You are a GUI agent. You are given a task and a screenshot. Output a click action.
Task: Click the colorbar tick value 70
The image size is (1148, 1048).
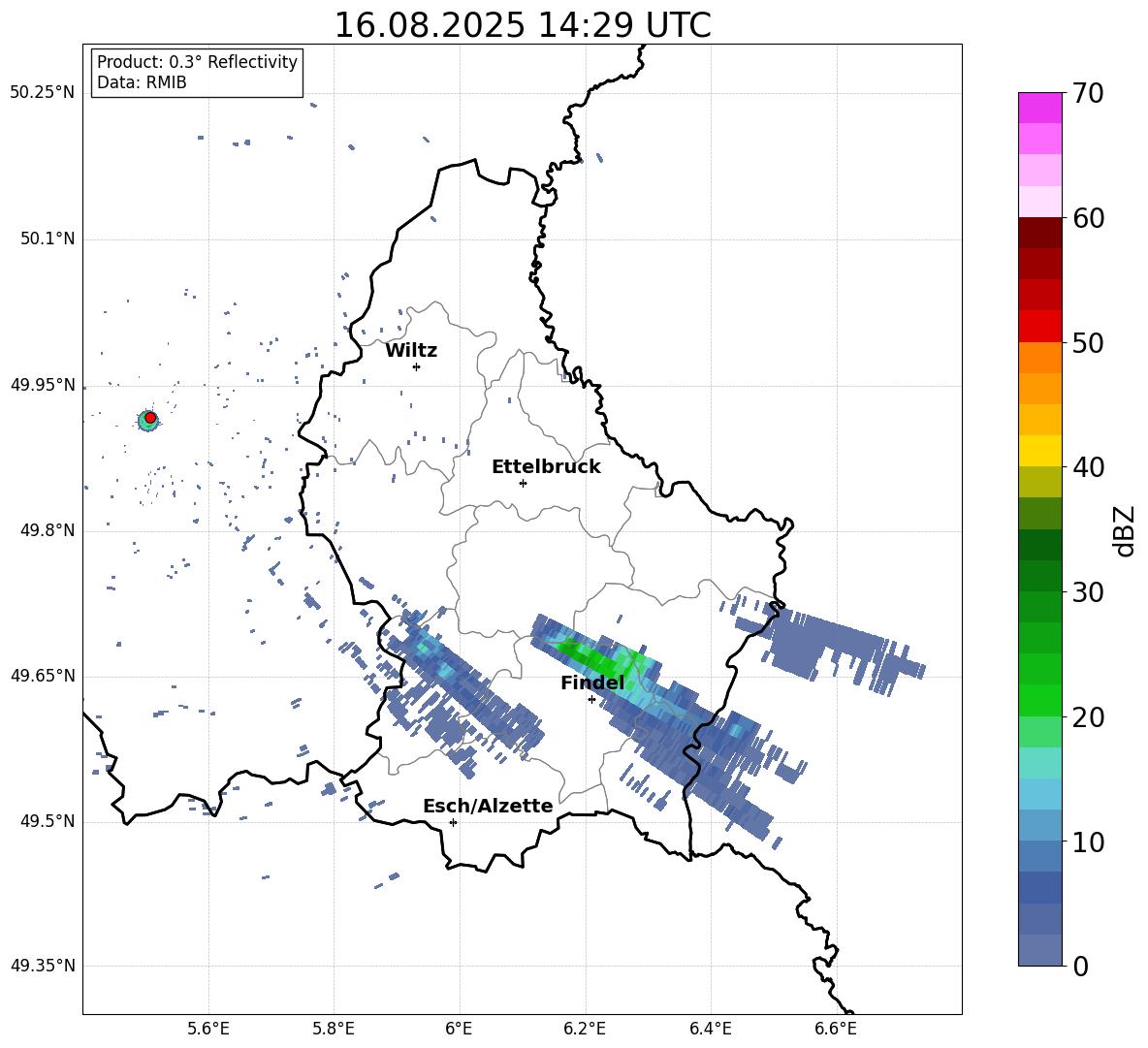[1088, 93]
